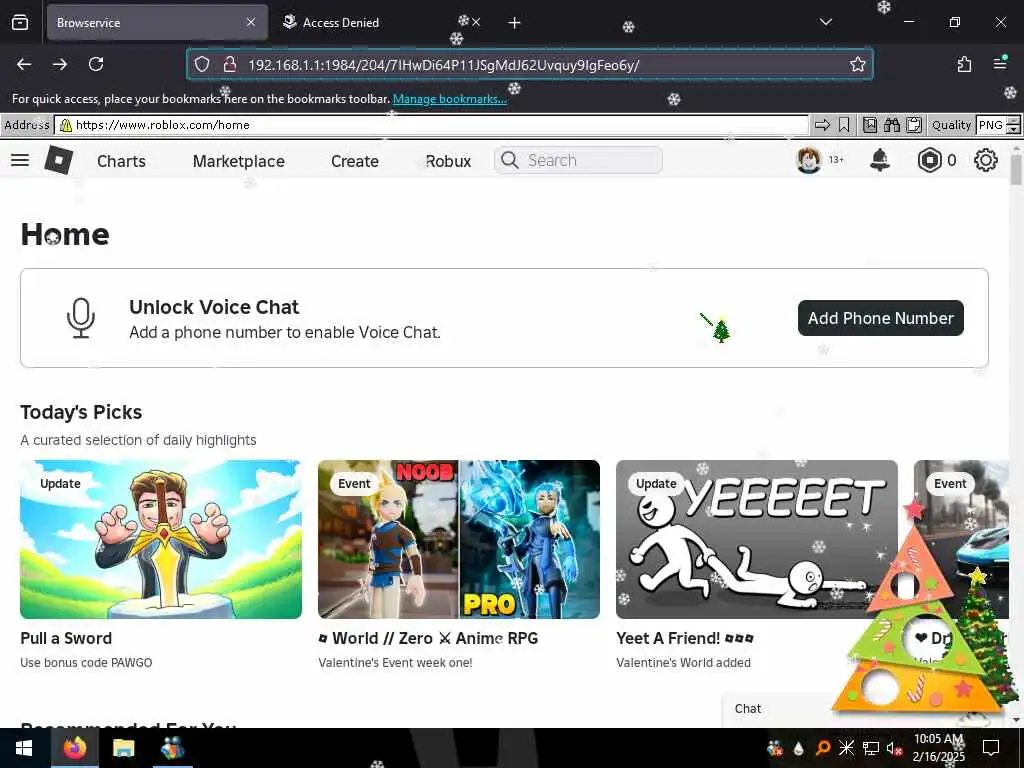Click the Today's Picks heading
Image resolution: width=1024 pixels, height=768 pixels.
click(81, 412)
